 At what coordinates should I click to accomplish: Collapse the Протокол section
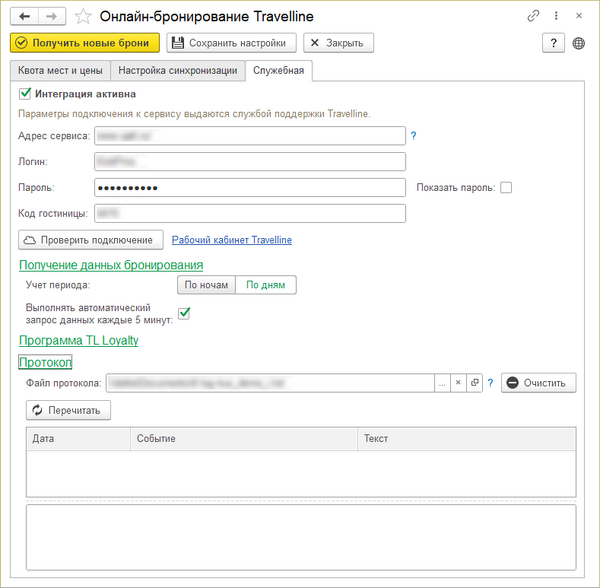coord(45,362)
